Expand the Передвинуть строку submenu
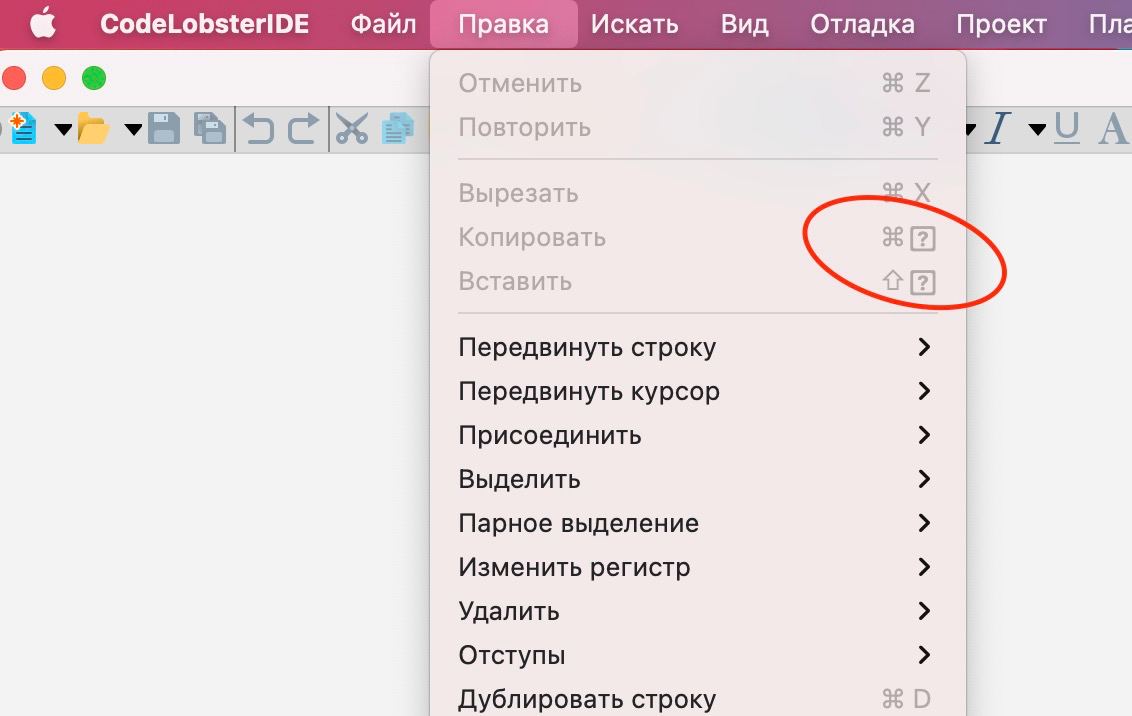This screenshot has width=1132, height=716. pos(697,347)
